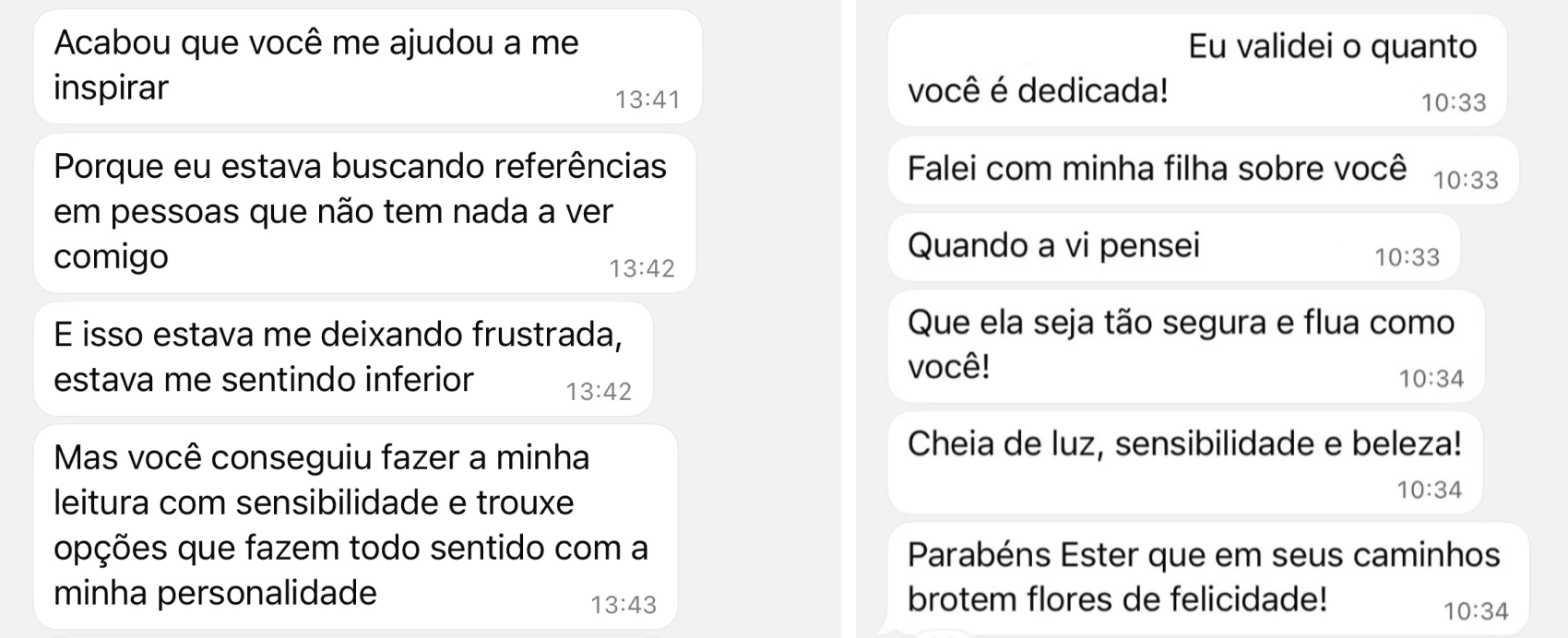The width and height of the screenshot is (1568, 638).
Task: Click the 13:41 timestamp
Action: 647,100
